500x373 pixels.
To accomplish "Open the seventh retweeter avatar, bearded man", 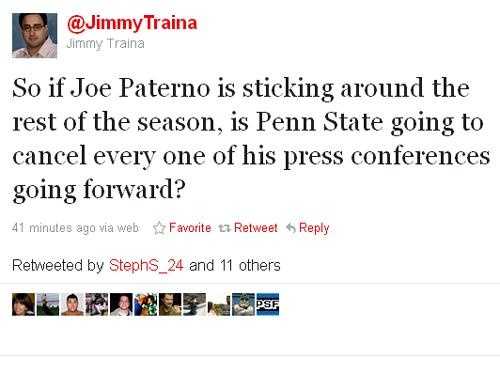I will pos(170,304).
